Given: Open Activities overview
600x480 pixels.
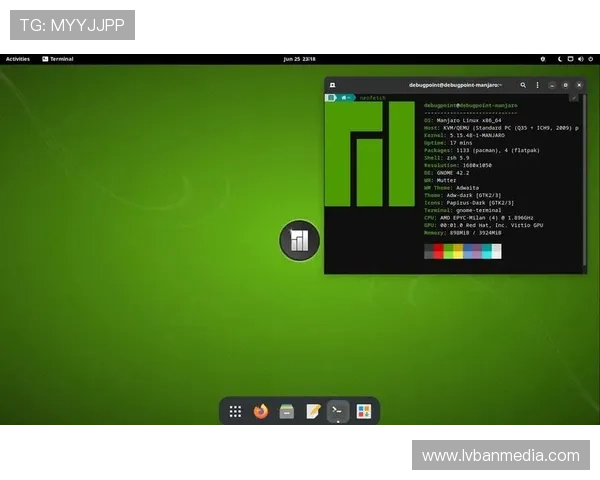Looking at the screenshot, I should tap(18, 59).
